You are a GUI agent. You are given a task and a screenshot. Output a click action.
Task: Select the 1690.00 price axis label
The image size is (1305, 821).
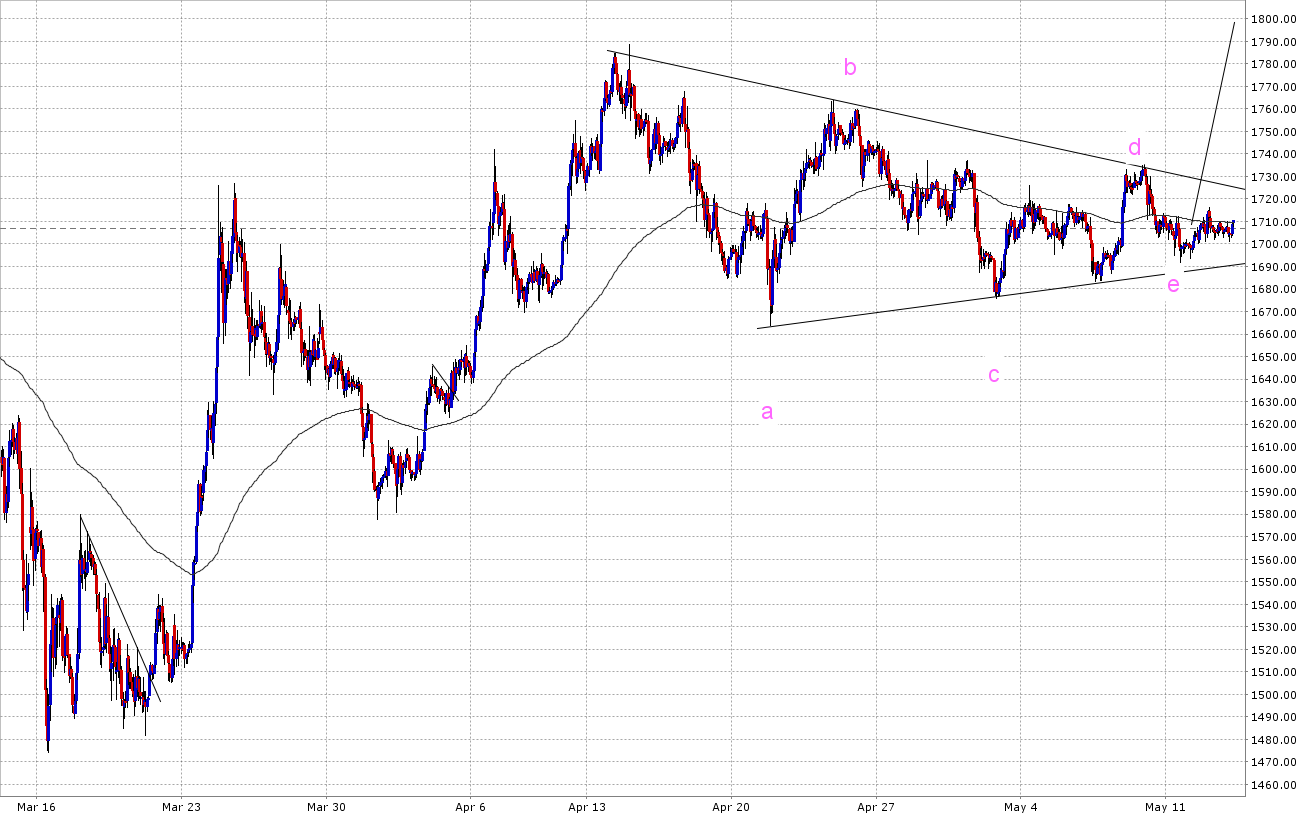point(1276,267)
